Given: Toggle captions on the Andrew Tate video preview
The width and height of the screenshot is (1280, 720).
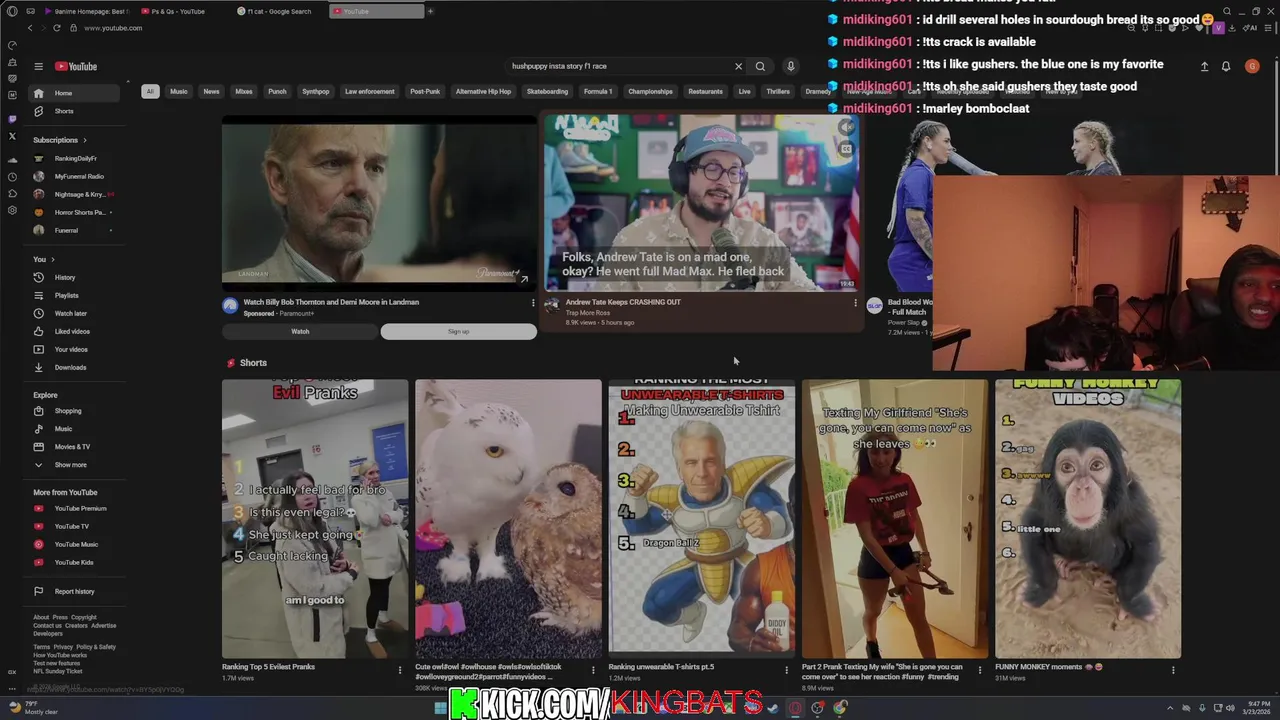Looking at the screenshot, I should tap(846, 149).
